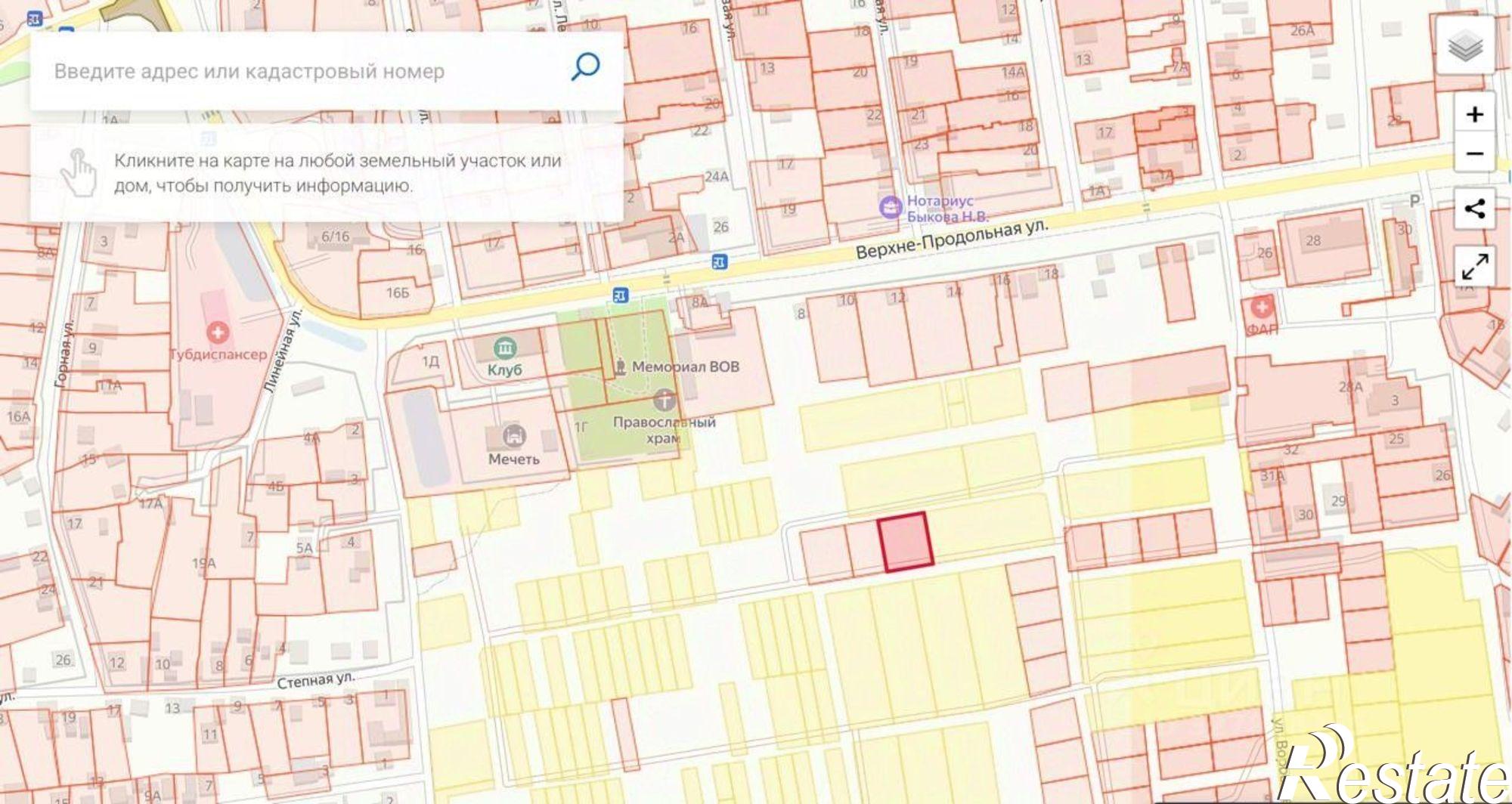Click the building labeled 2А

coord(675,238)
